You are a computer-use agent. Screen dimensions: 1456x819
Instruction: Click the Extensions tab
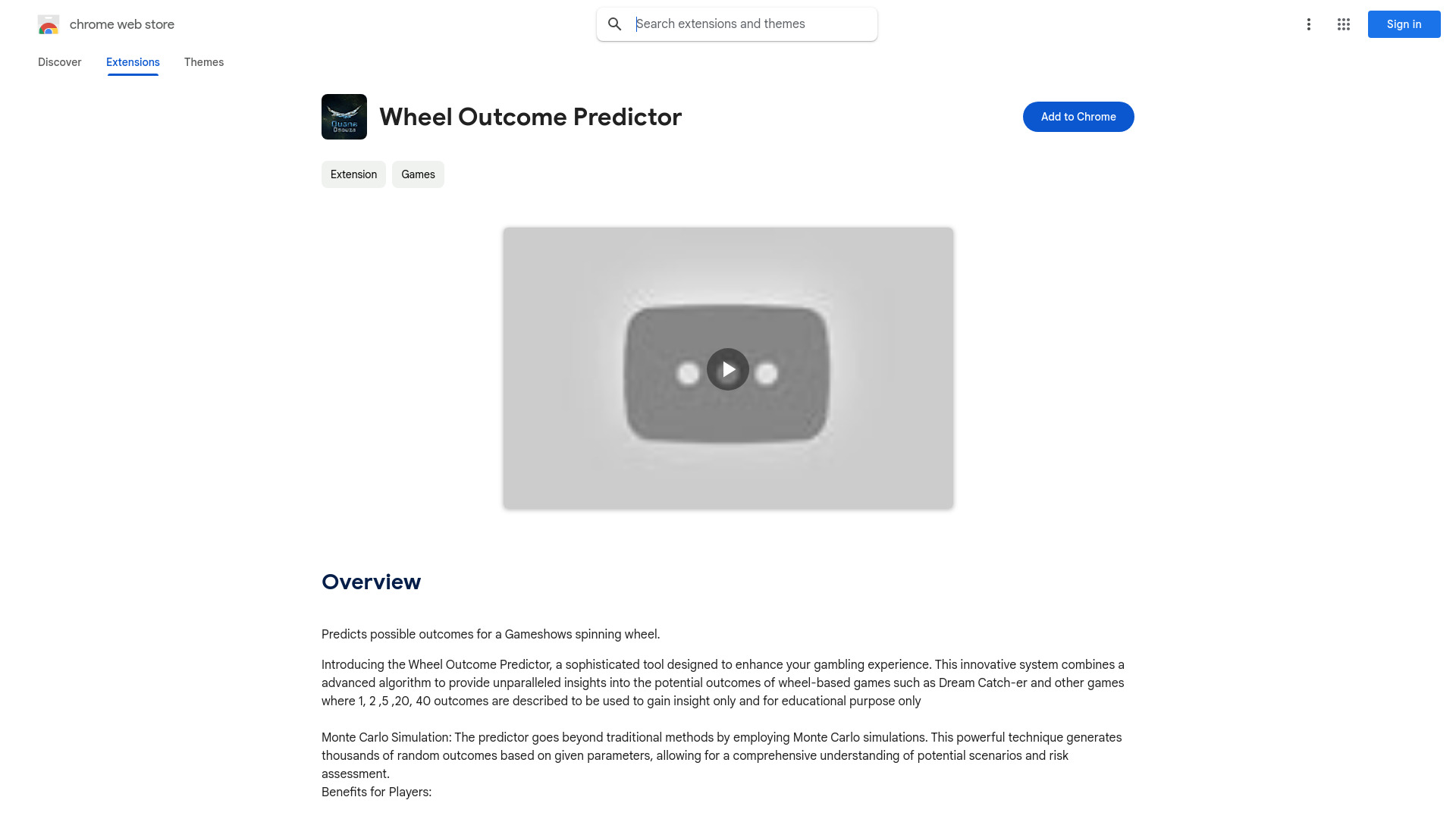click(133, 62)
